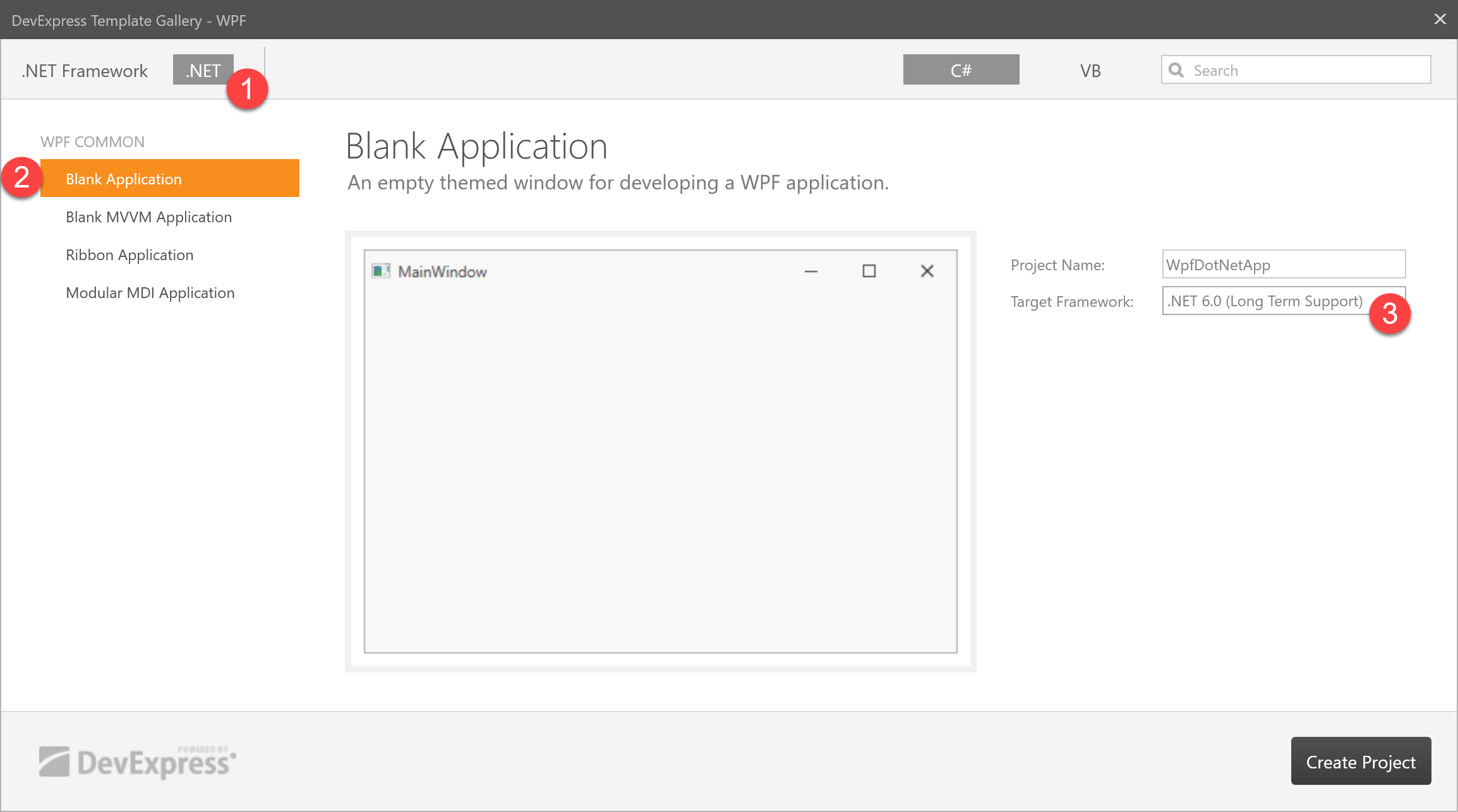Select the Blank MVVM Application template
1458x812 pixels.
148,217
